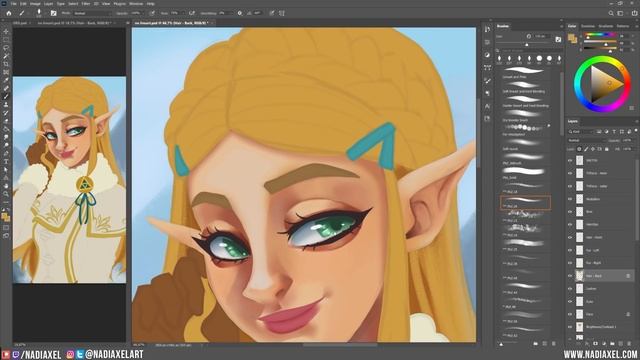Select the Eraser tool
The height and width of the screenshot is (360, 640).
point(6,121)
